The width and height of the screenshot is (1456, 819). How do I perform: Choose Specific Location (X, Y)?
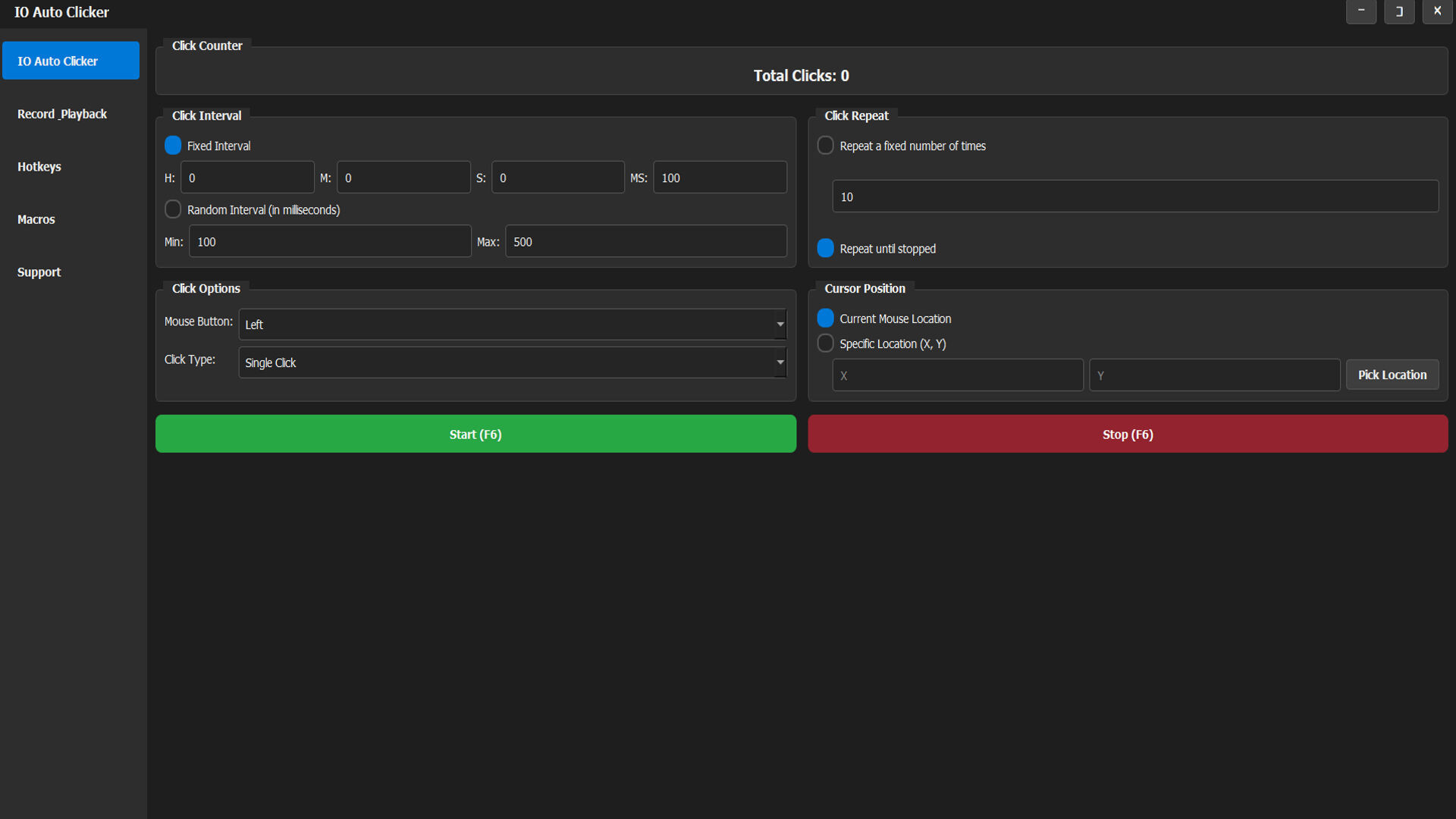pos(825,343)
